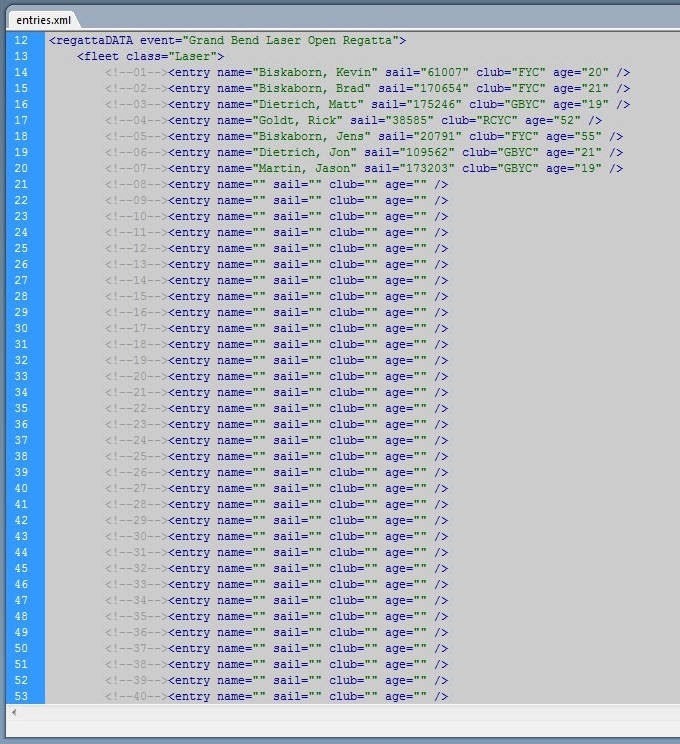Click the horizontal scrollbar left arrow

pyautogui.click(x=14, y=712)
